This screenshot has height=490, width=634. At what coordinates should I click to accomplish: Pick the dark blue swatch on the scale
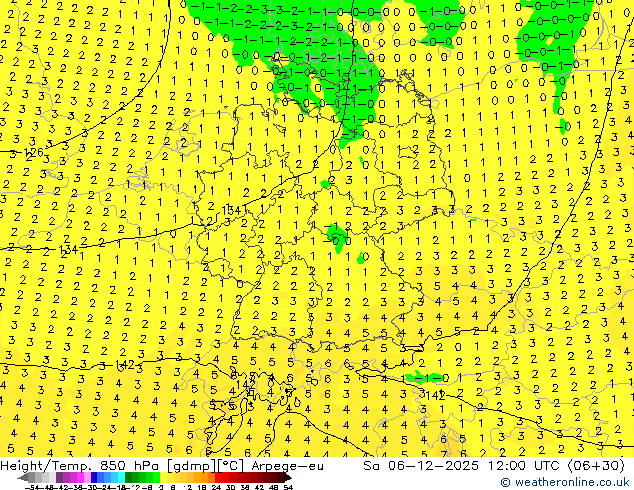click(x=94, y=477)
